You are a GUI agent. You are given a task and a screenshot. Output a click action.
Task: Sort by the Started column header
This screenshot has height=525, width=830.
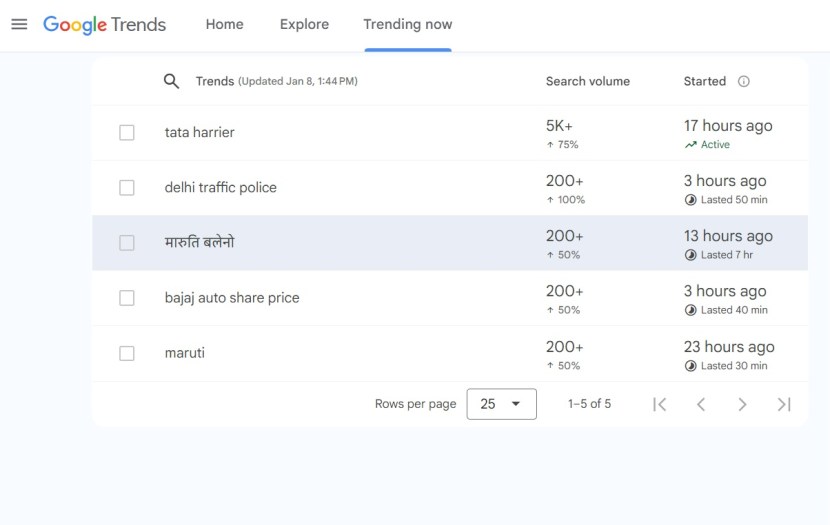pyautogui.click(x=704, y=82)
